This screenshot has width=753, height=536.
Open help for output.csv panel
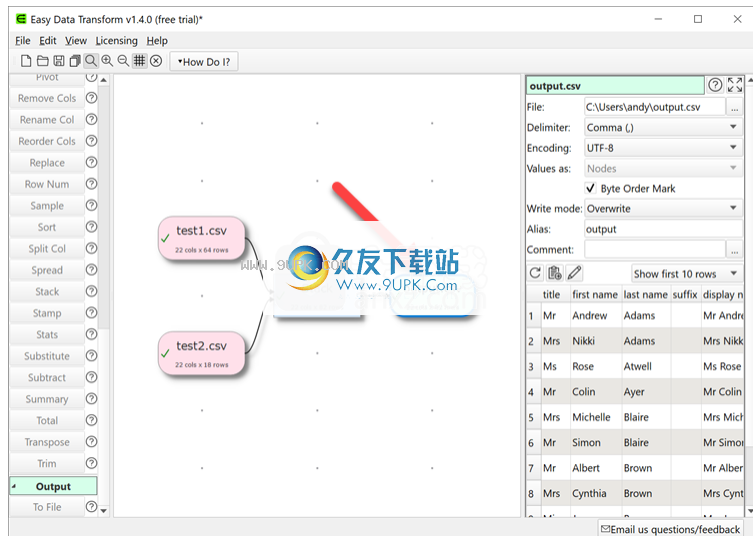[715, 85]
